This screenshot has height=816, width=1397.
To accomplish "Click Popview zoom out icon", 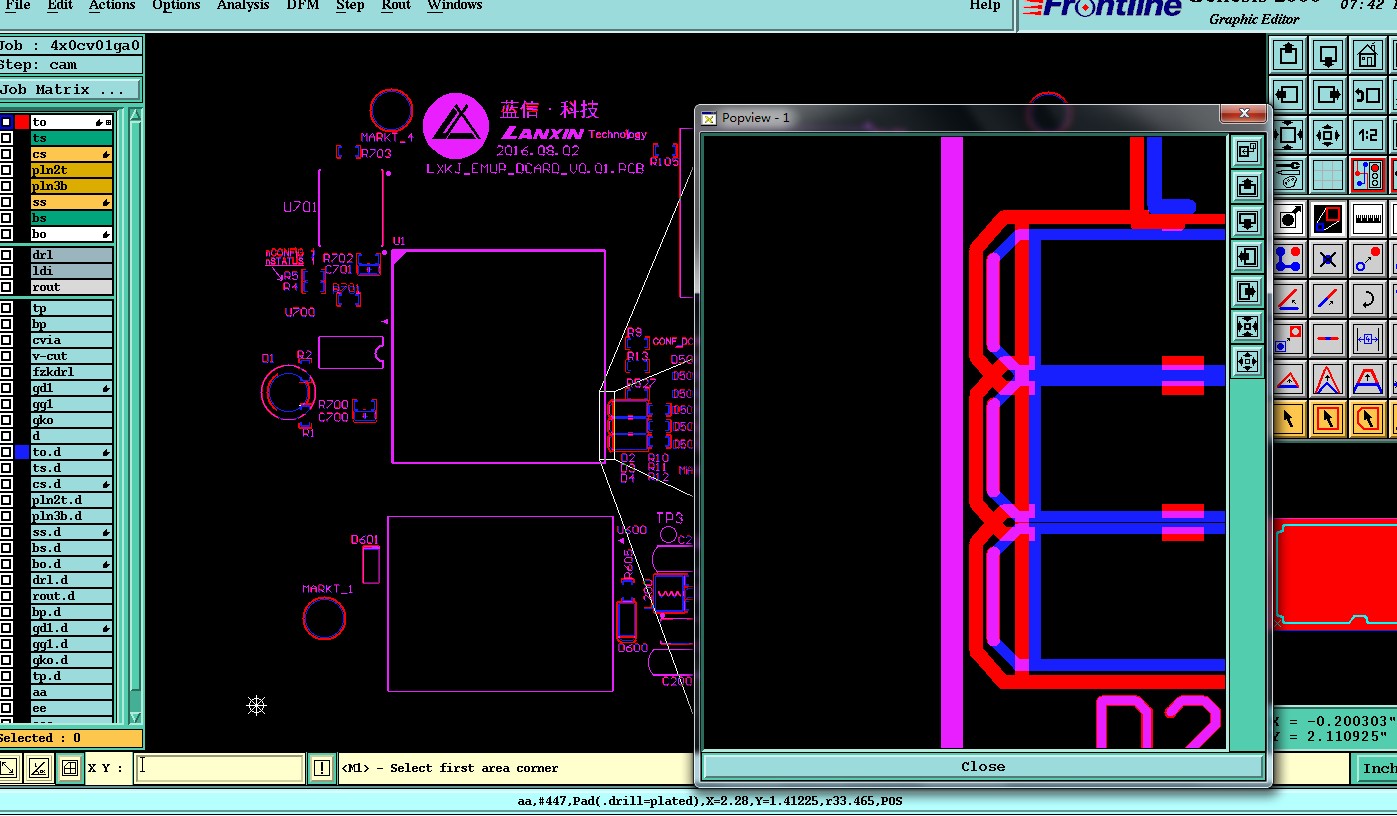I will [x=1247, y=361].
